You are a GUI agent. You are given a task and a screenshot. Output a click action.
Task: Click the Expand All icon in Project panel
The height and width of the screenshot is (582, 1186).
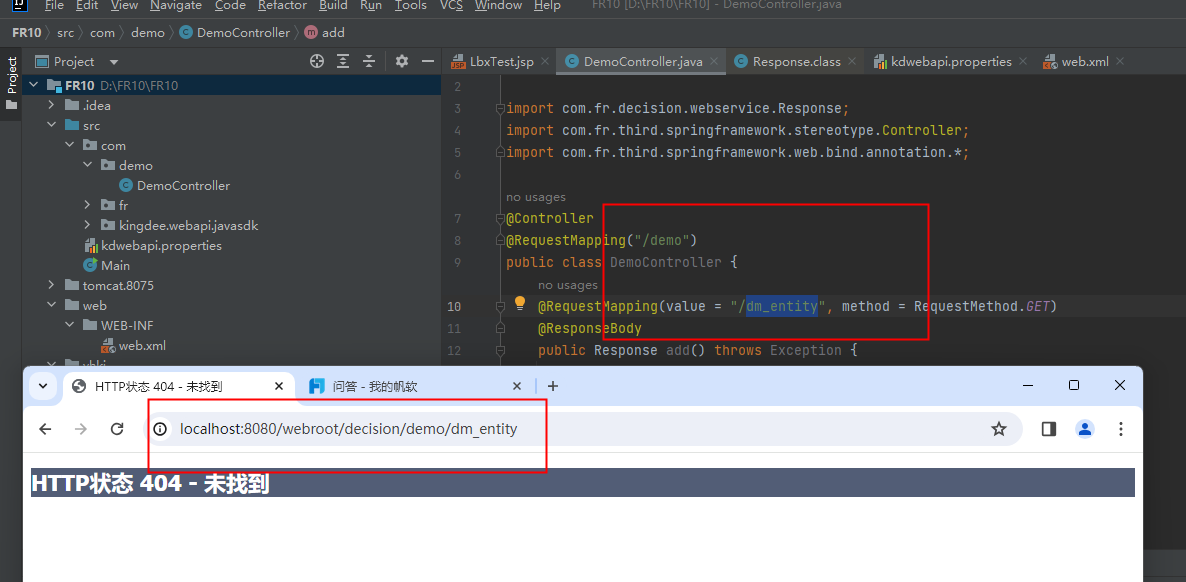point(343,61)
